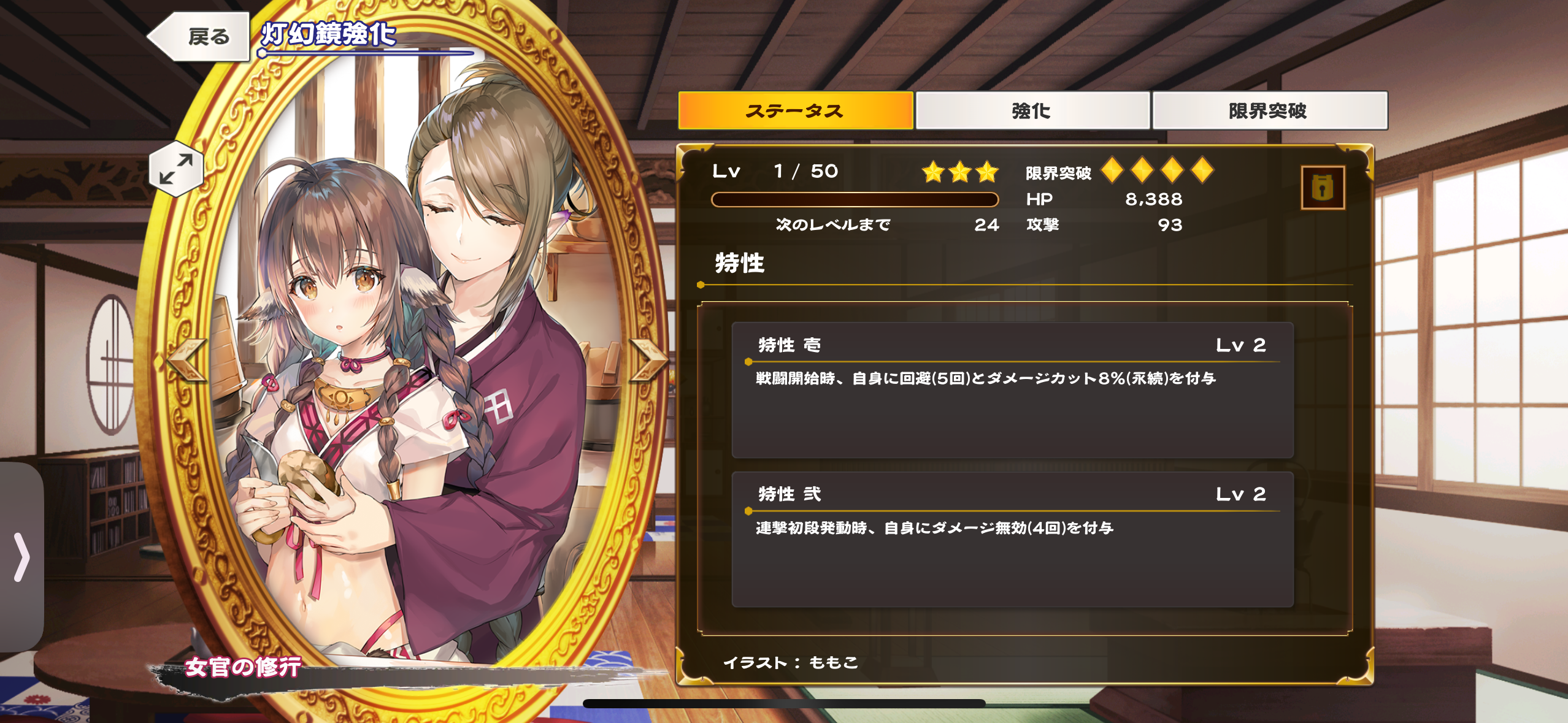The image size is (1568, 723).
Task: Switch to the 強化 tab
Action: [1032, 111]
